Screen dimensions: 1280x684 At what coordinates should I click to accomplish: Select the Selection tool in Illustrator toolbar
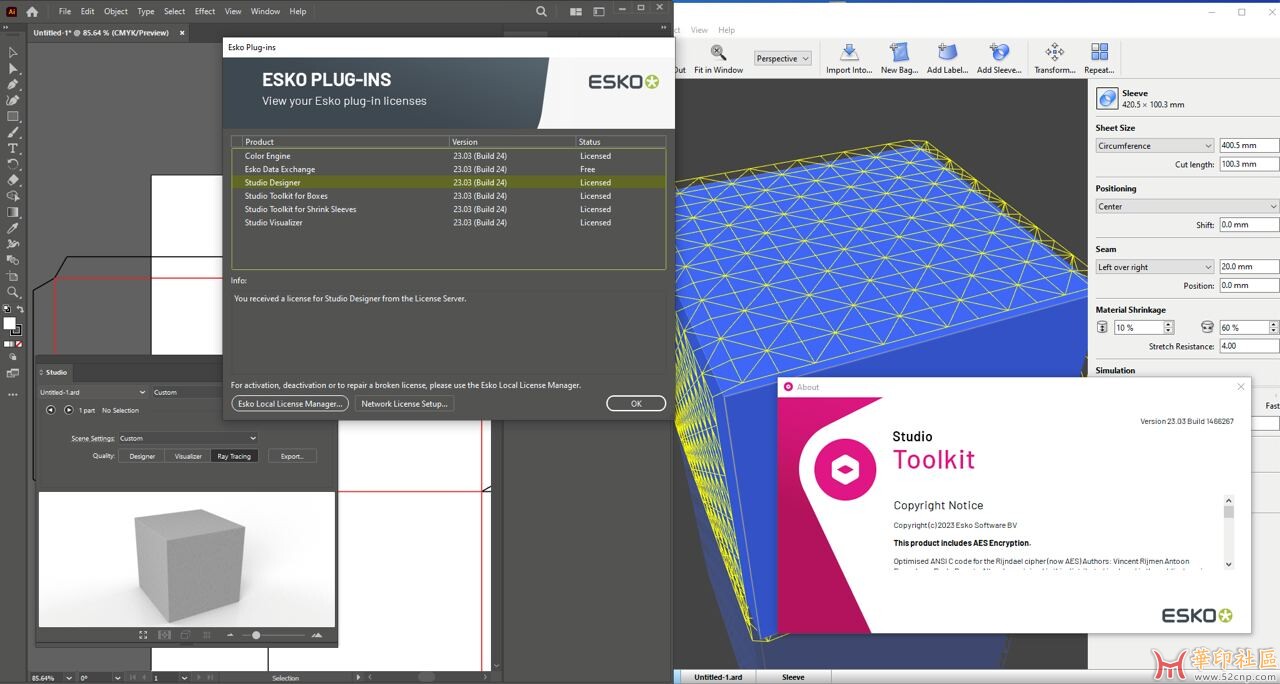click(13, 52)
